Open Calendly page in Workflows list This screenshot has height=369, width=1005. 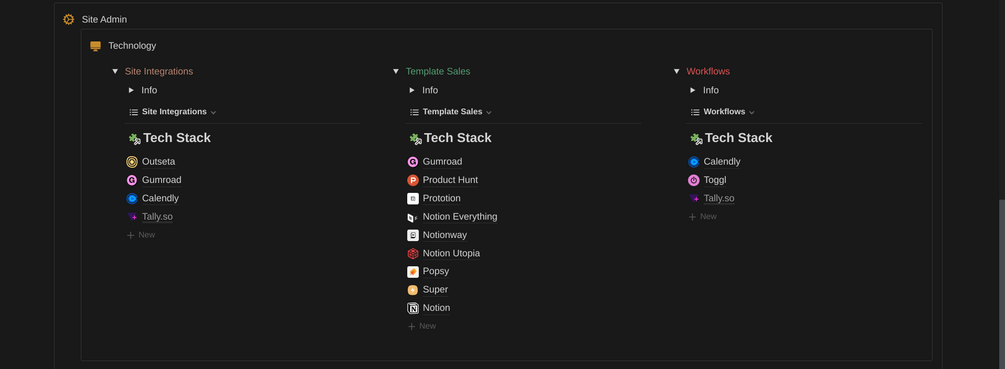point(722,162)
